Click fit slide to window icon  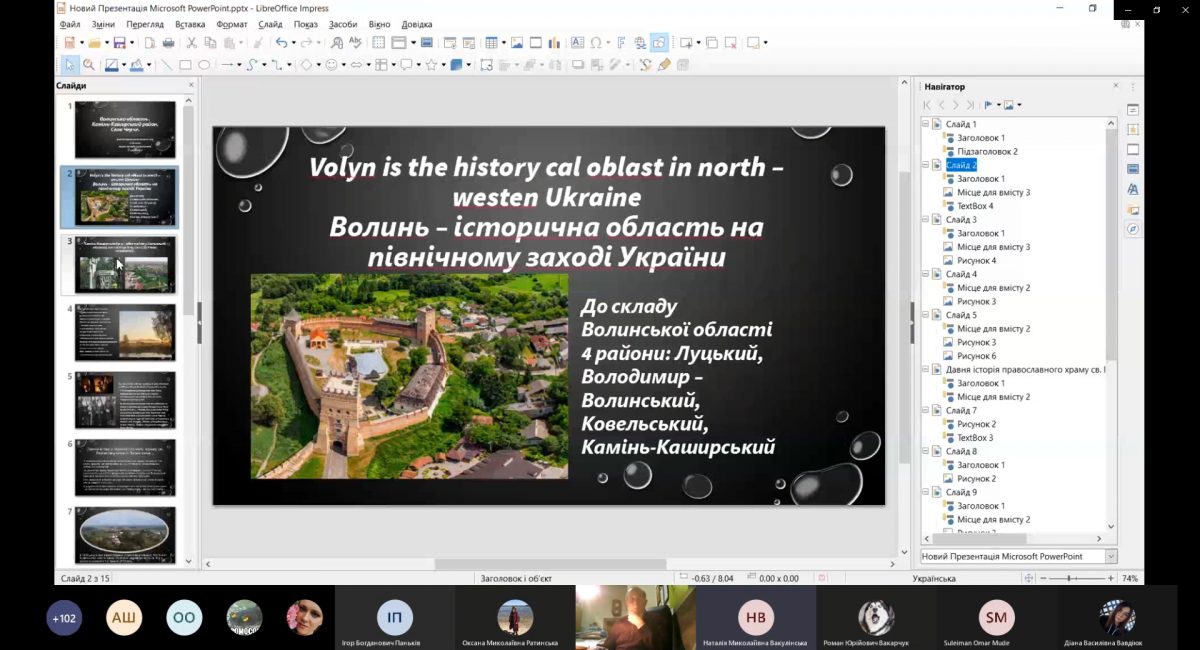click(x=1028, y=579)
